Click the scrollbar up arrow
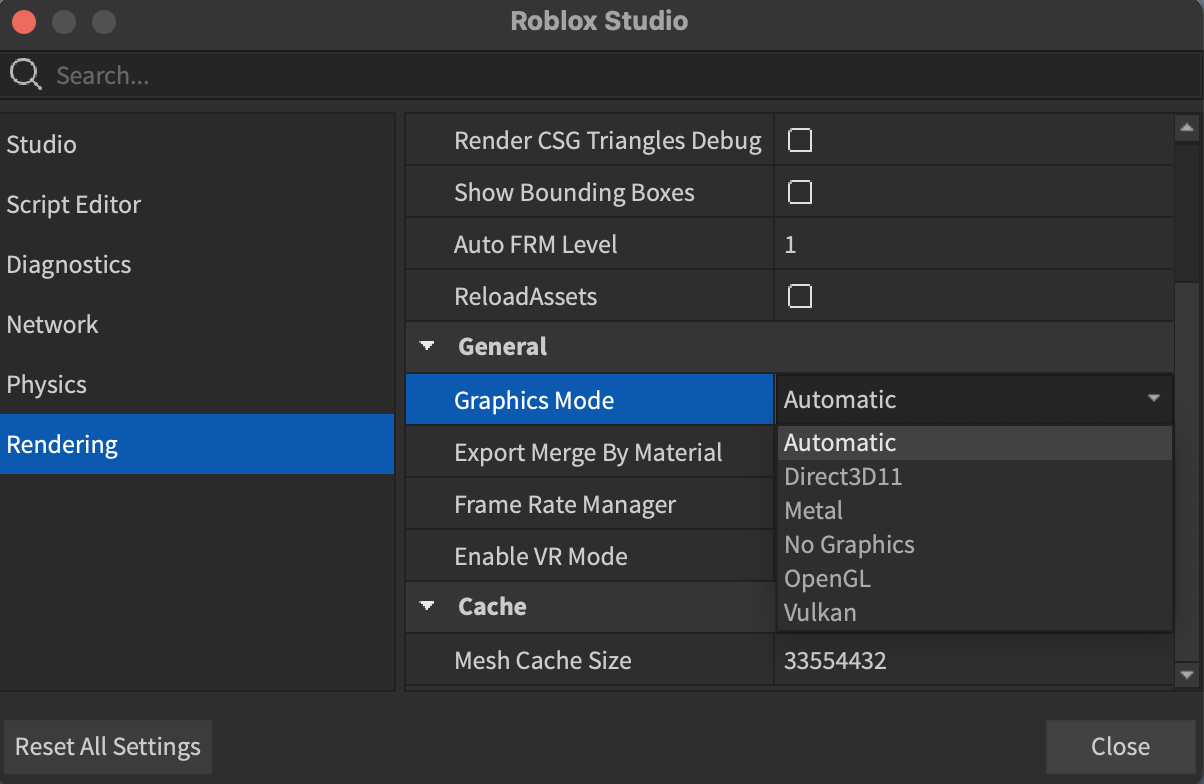Image resolution: width=1204 pixels, height=784 pixels. pos(1186,127)
